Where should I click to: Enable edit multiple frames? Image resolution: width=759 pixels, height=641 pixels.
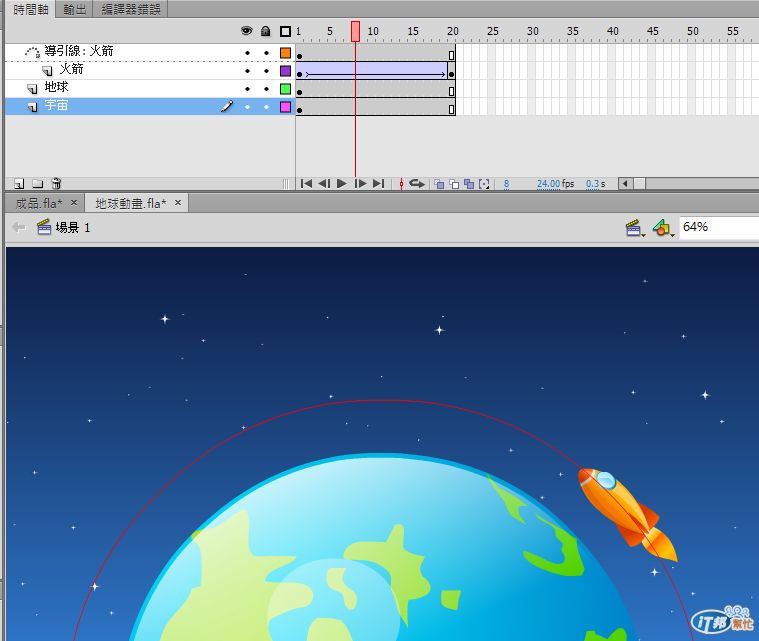pyautogui.click(x=469, y=183)
